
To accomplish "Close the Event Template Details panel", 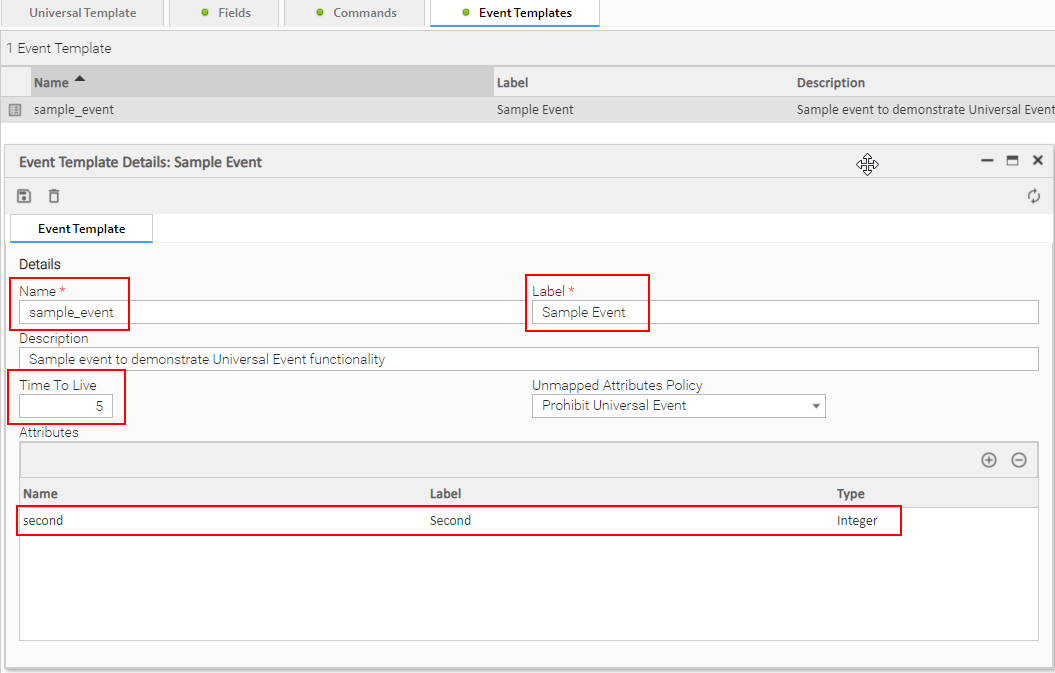I will click(x=1038, y=161).
